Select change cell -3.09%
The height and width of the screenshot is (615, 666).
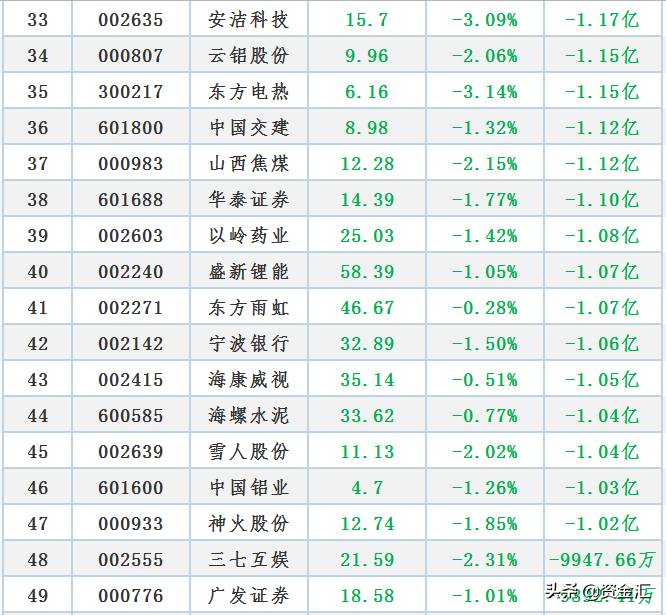coord(485,20)
